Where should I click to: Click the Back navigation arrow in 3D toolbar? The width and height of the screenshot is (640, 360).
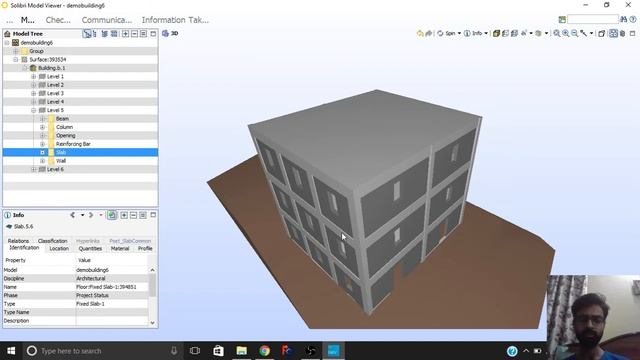420,33
